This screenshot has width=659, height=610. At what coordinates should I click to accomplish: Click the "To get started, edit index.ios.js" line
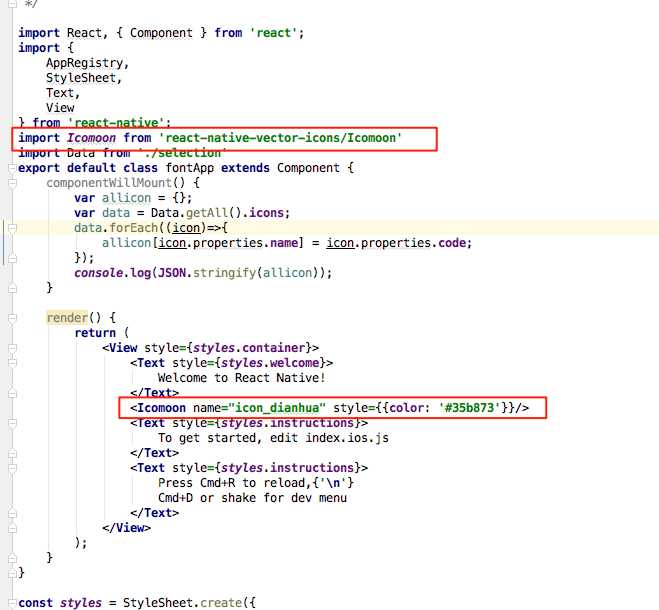coord(273,438)
